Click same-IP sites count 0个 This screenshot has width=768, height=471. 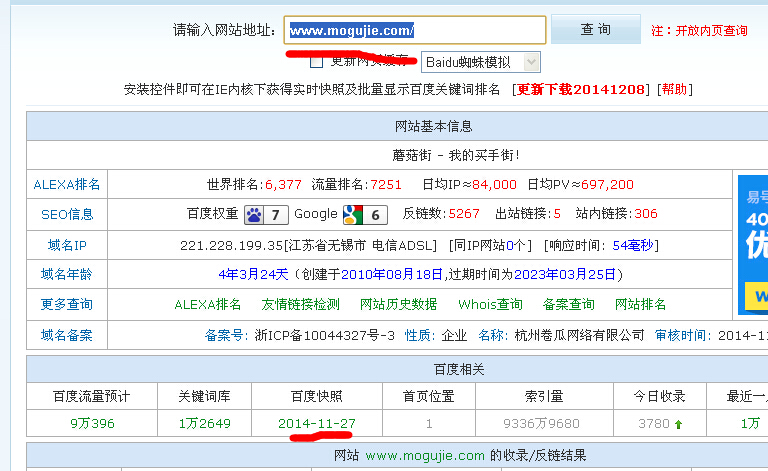point(516,245)
